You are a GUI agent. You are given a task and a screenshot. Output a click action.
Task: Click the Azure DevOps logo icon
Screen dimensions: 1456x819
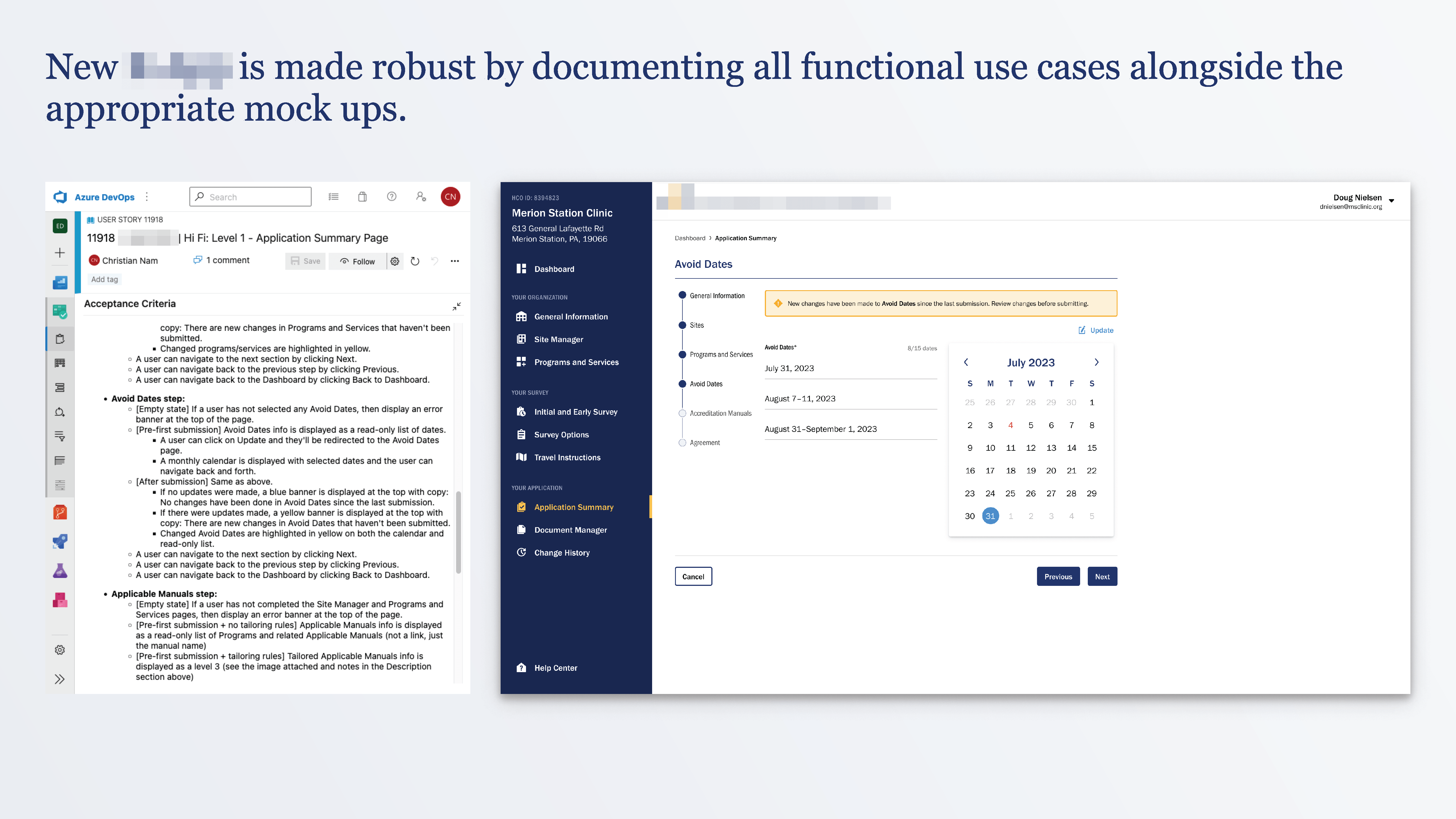click(x=60, y=197)
